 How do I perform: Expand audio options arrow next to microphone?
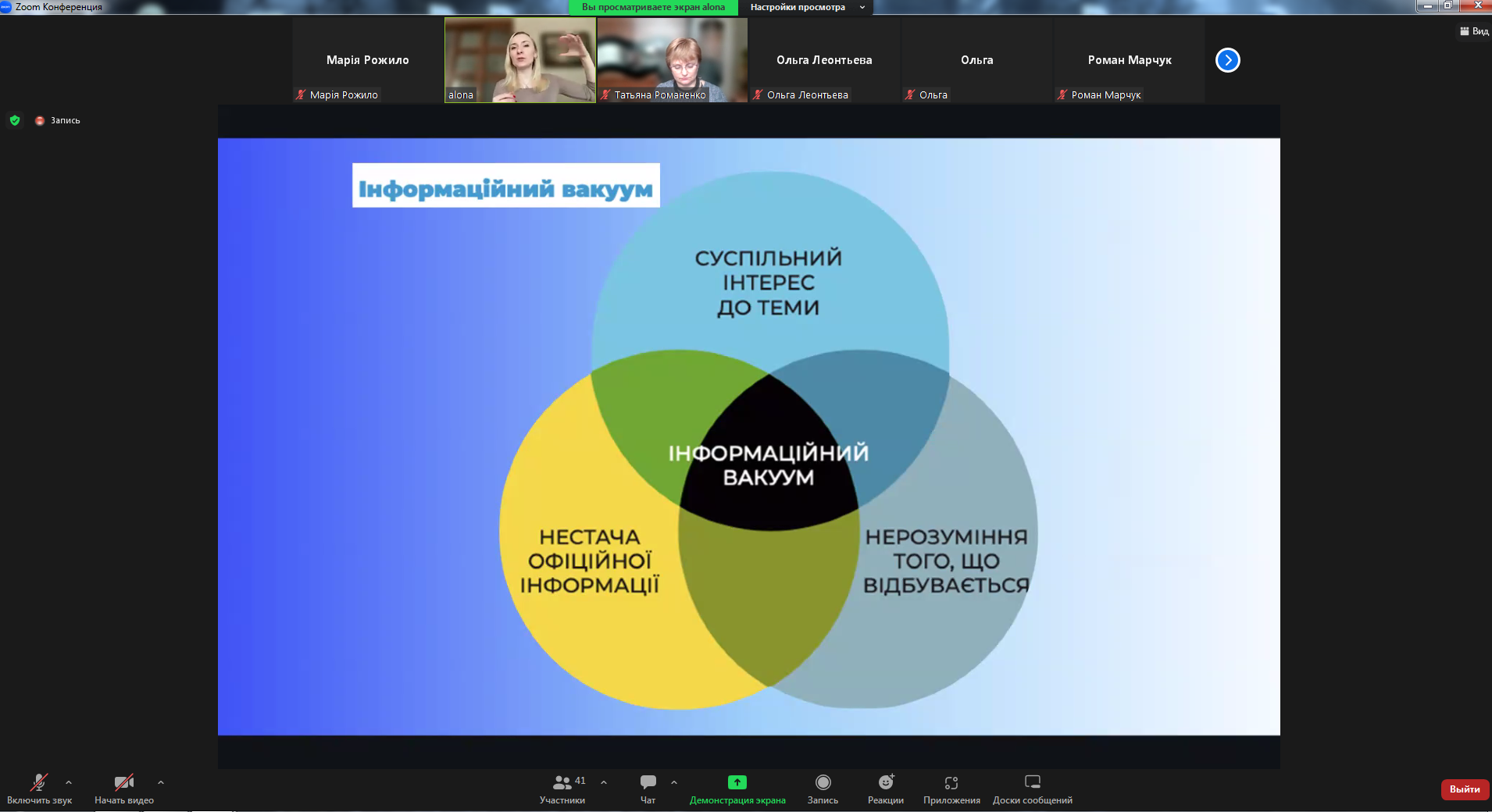coord(69,782)
